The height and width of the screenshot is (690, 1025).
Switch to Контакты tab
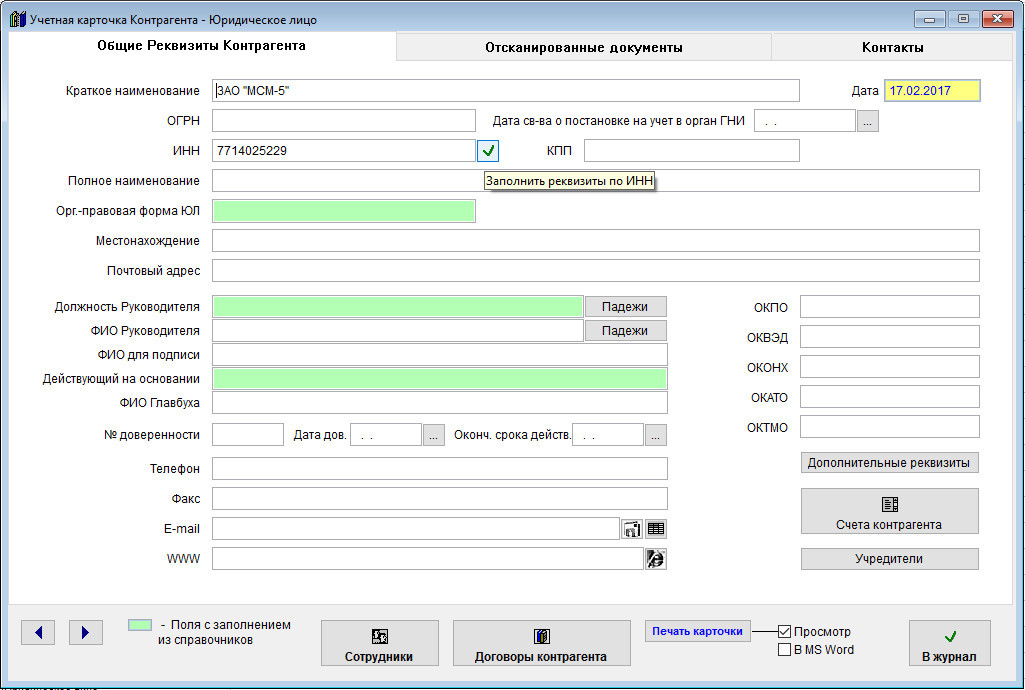tap(892, 47)
